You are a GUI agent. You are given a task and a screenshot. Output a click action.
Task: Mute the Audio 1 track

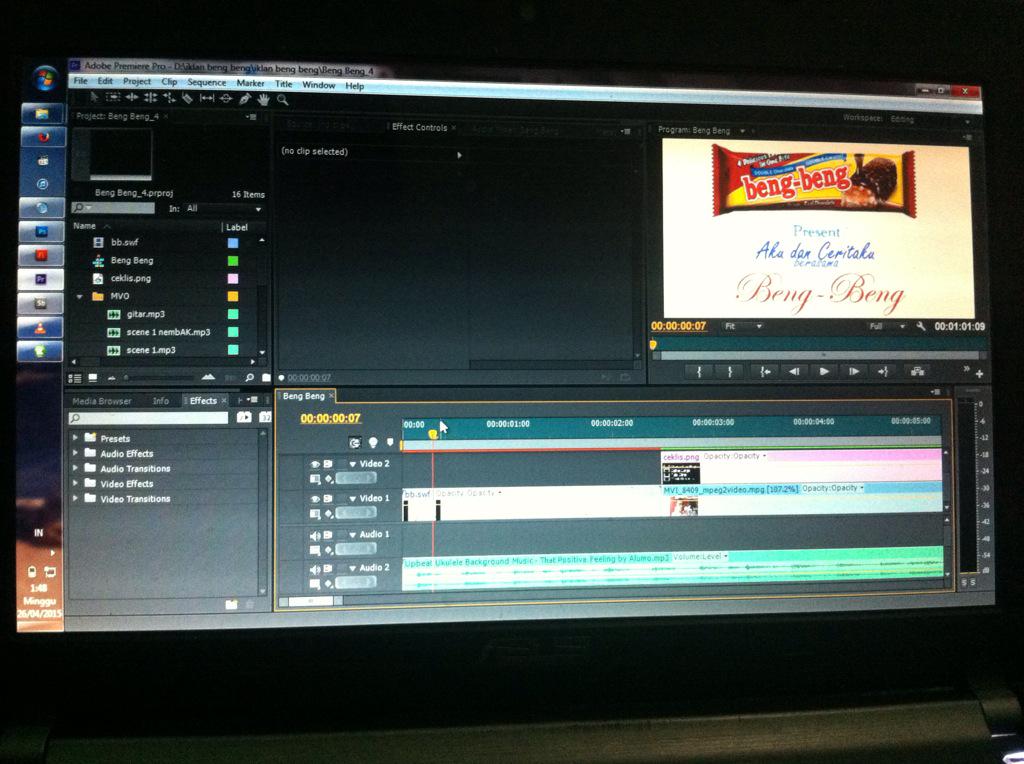coord(315,535)
